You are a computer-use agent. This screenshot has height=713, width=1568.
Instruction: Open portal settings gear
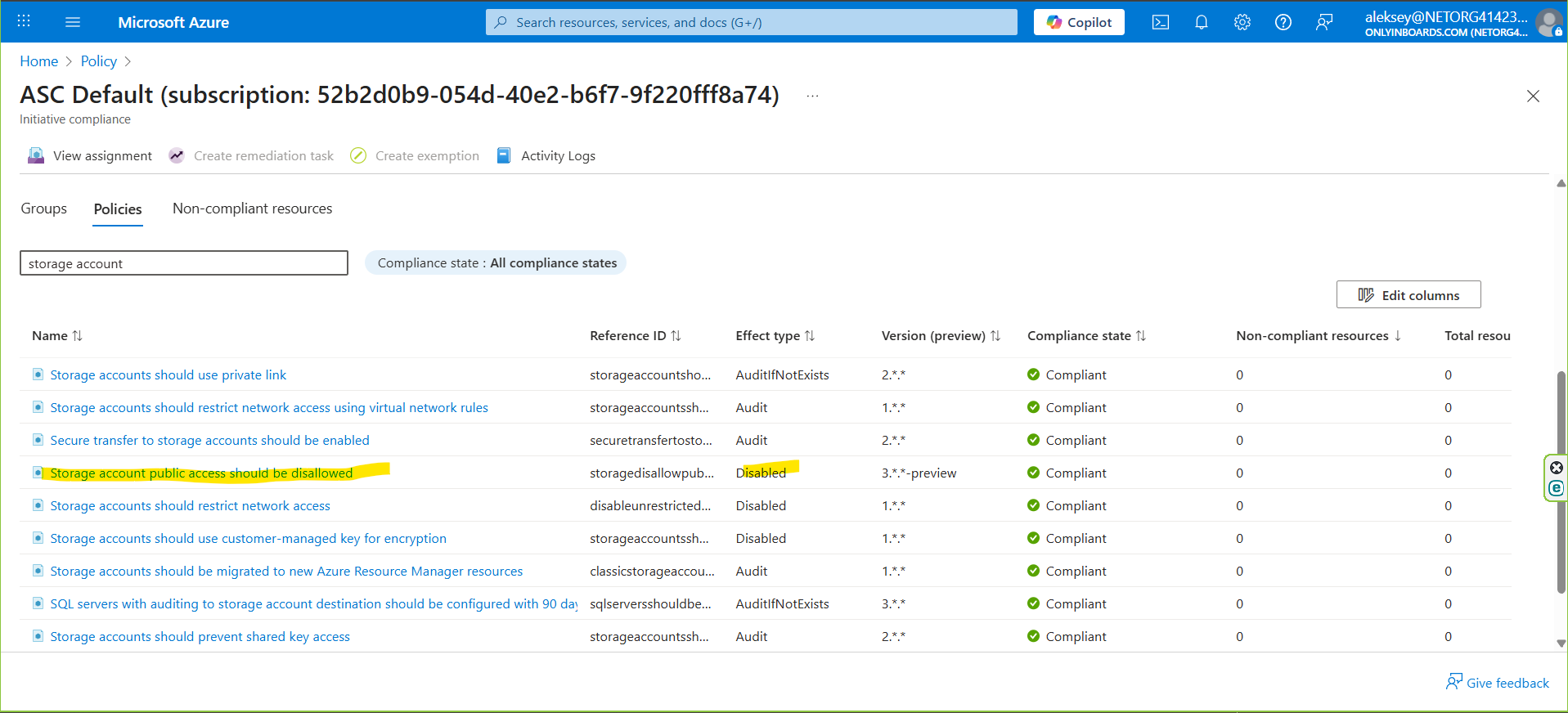(1242, 22)
